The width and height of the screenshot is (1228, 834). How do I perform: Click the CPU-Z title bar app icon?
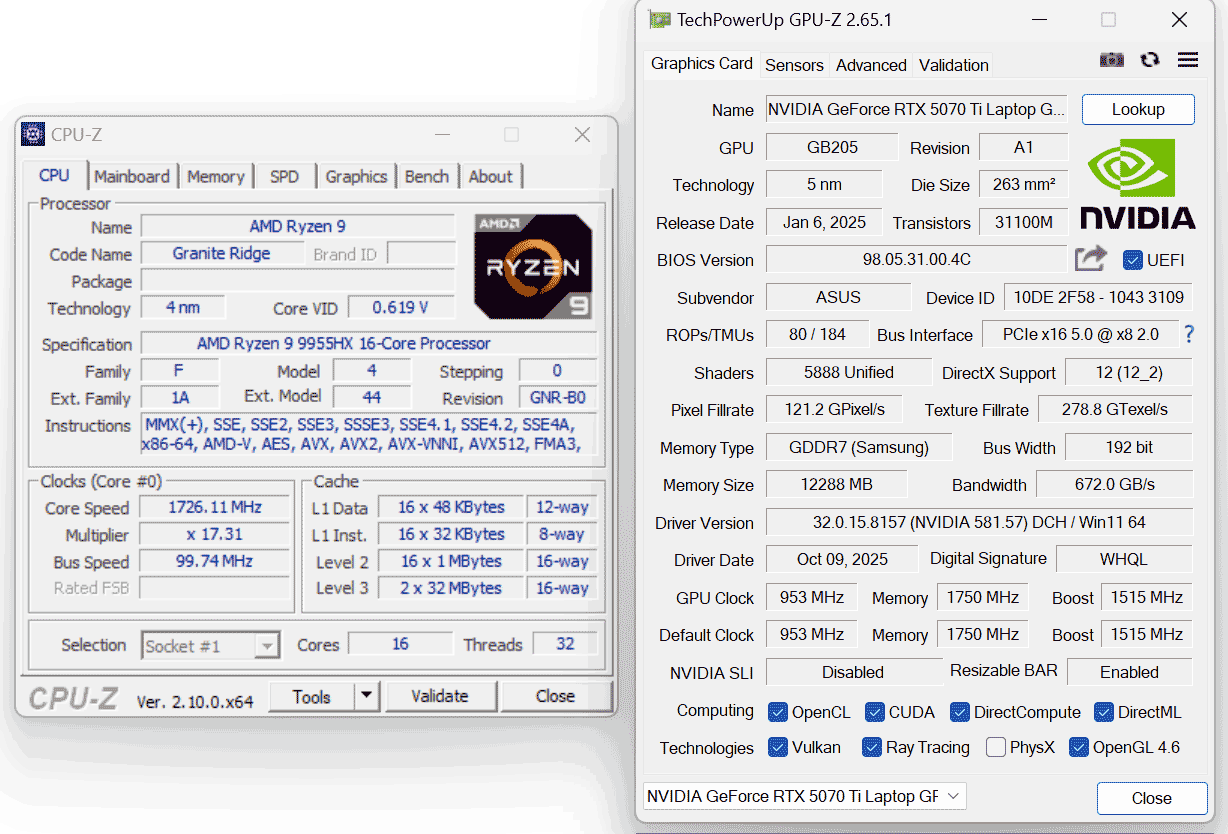[33, 134]
